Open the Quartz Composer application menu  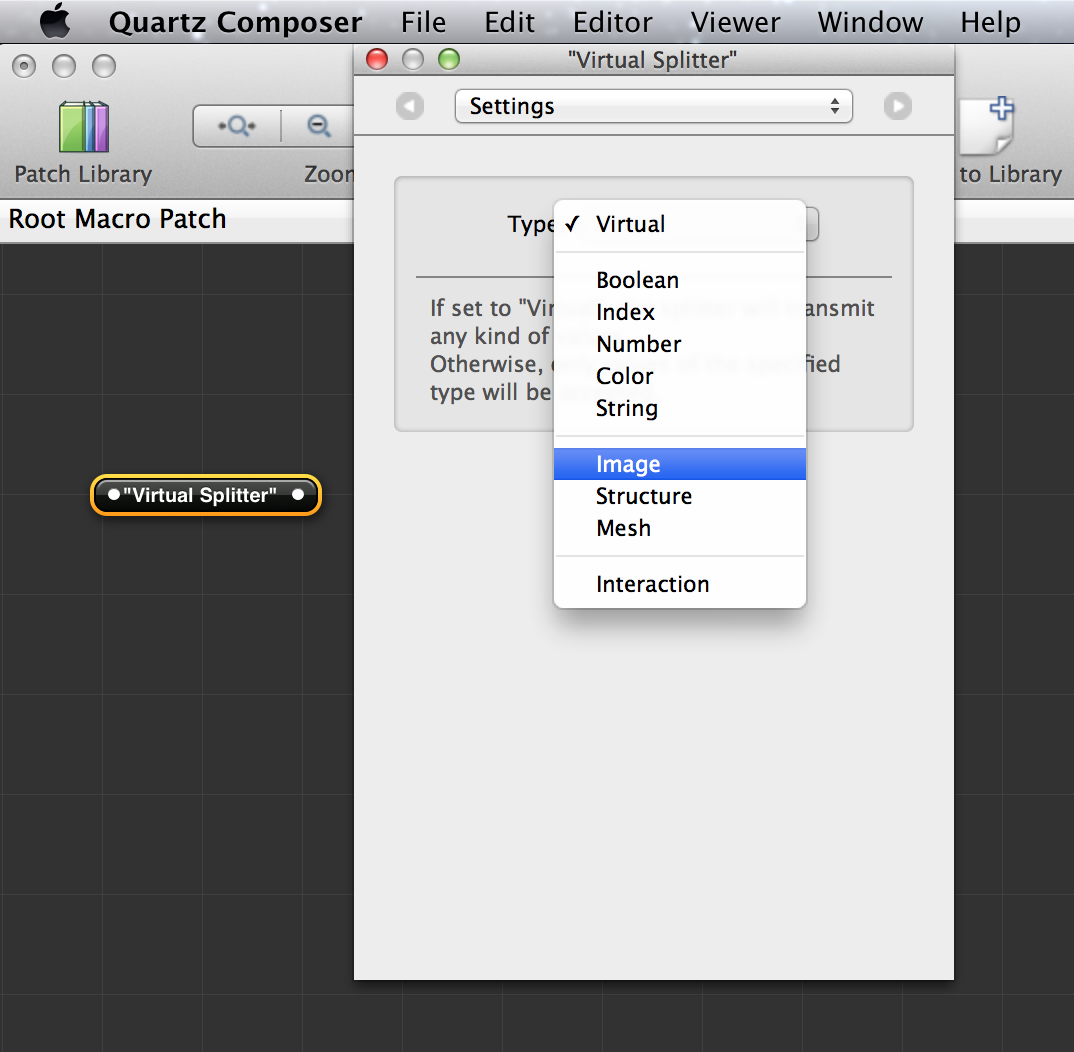tap(235, 22)
